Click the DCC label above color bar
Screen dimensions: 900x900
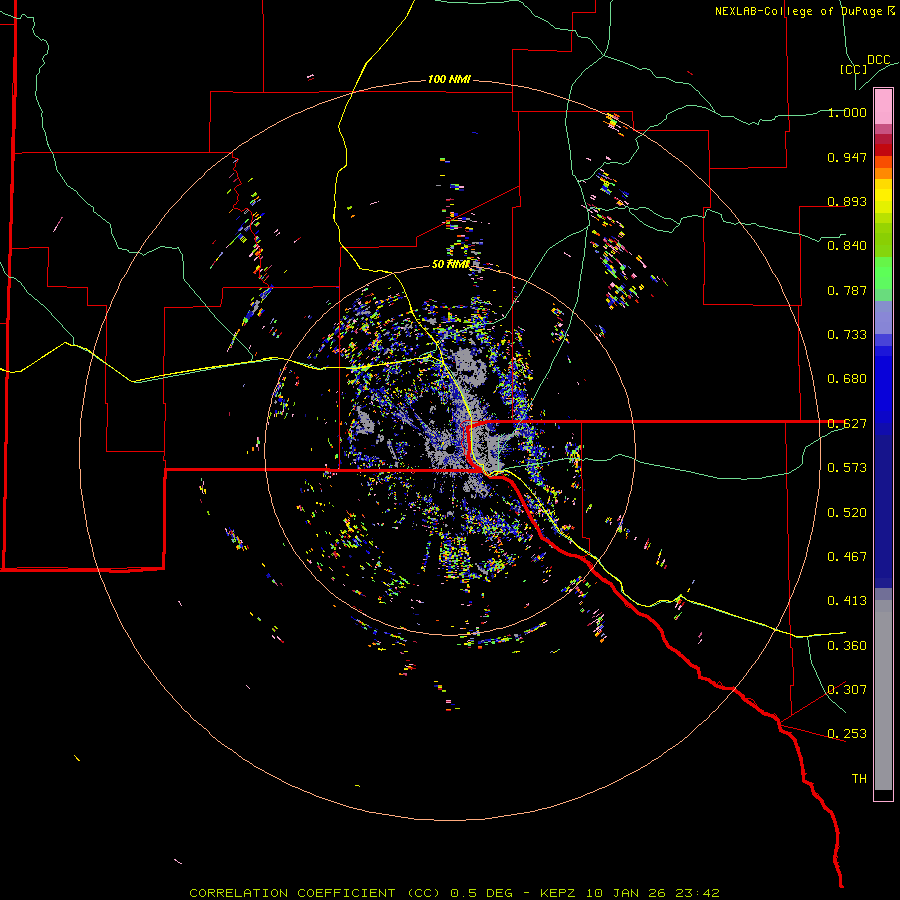[879, 60]
